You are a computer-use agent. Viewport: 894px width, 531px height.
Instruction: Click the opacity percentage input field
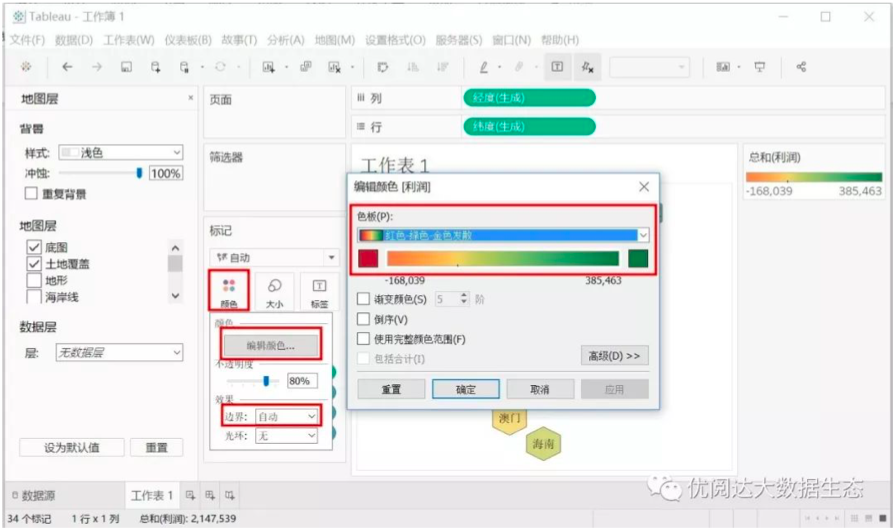[300, 380]
